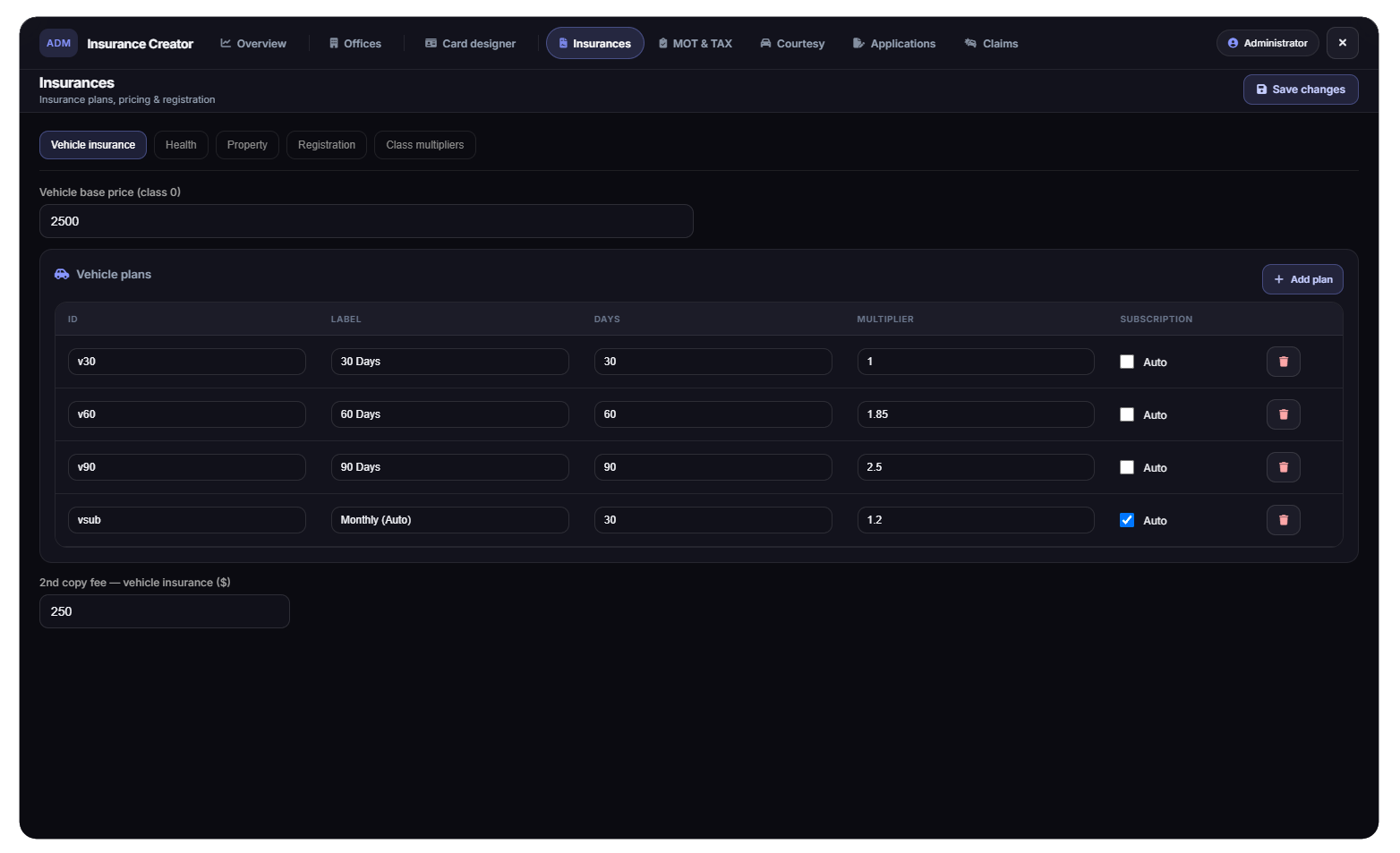Open the Offices tab
This screenshot has height=853, width=1400.
click(x=355, y=43)
